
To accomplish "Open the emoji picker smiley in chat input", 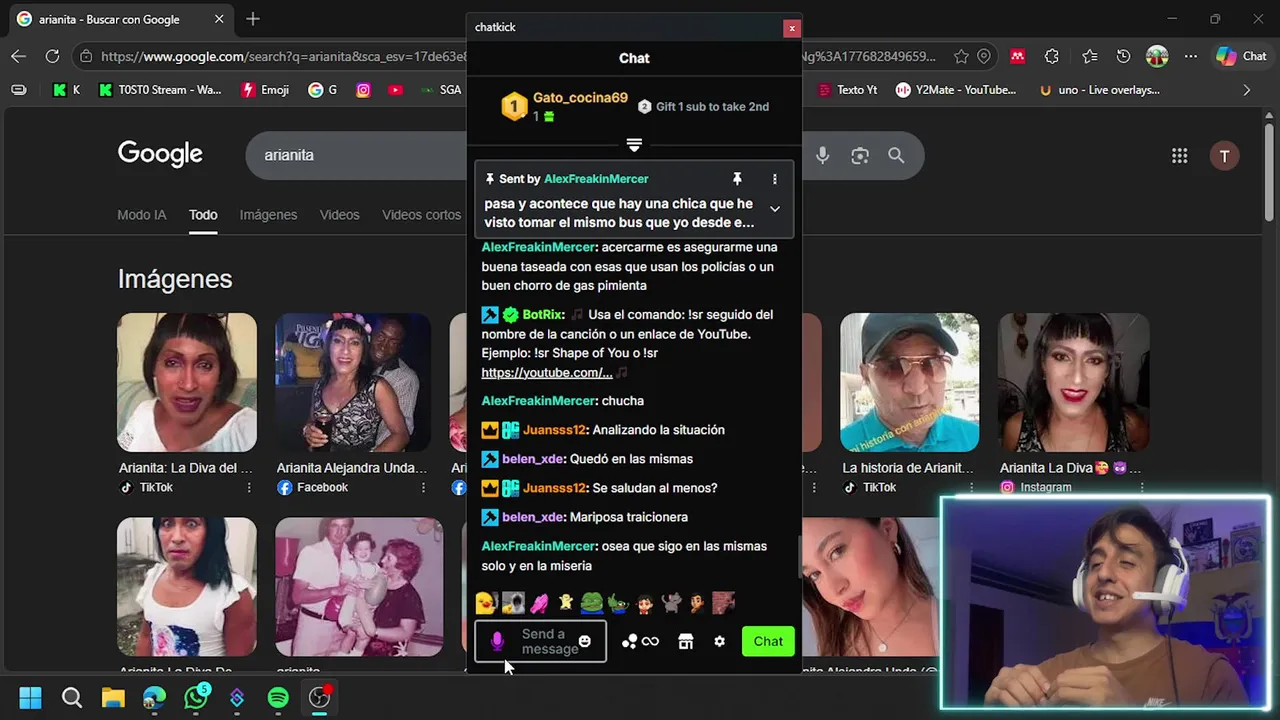I will point(585,642).
